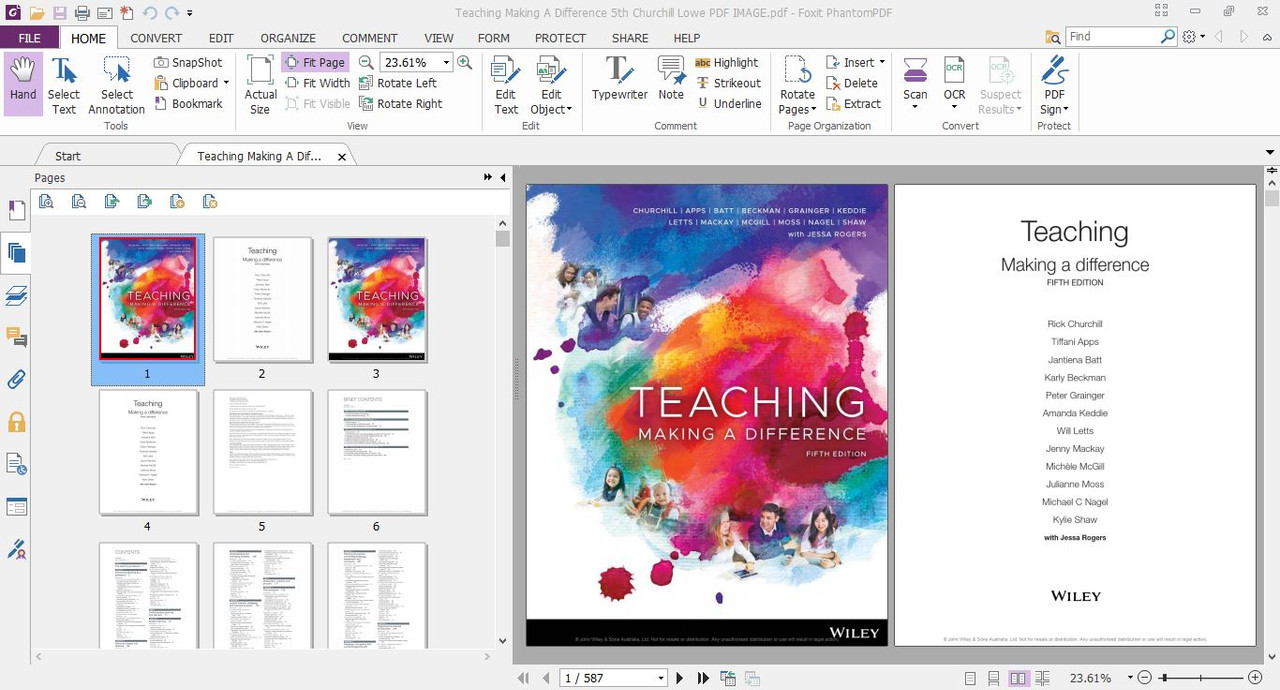This screenshot has height=690, width=1280.
Task: Select the Hand tool
Action: 23,84
